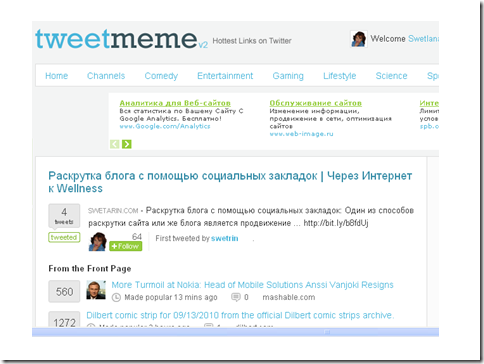This screenshot has height=364, width=484.
Task: Click the ad carousel next arrow
Action: [x=127, y=144]
